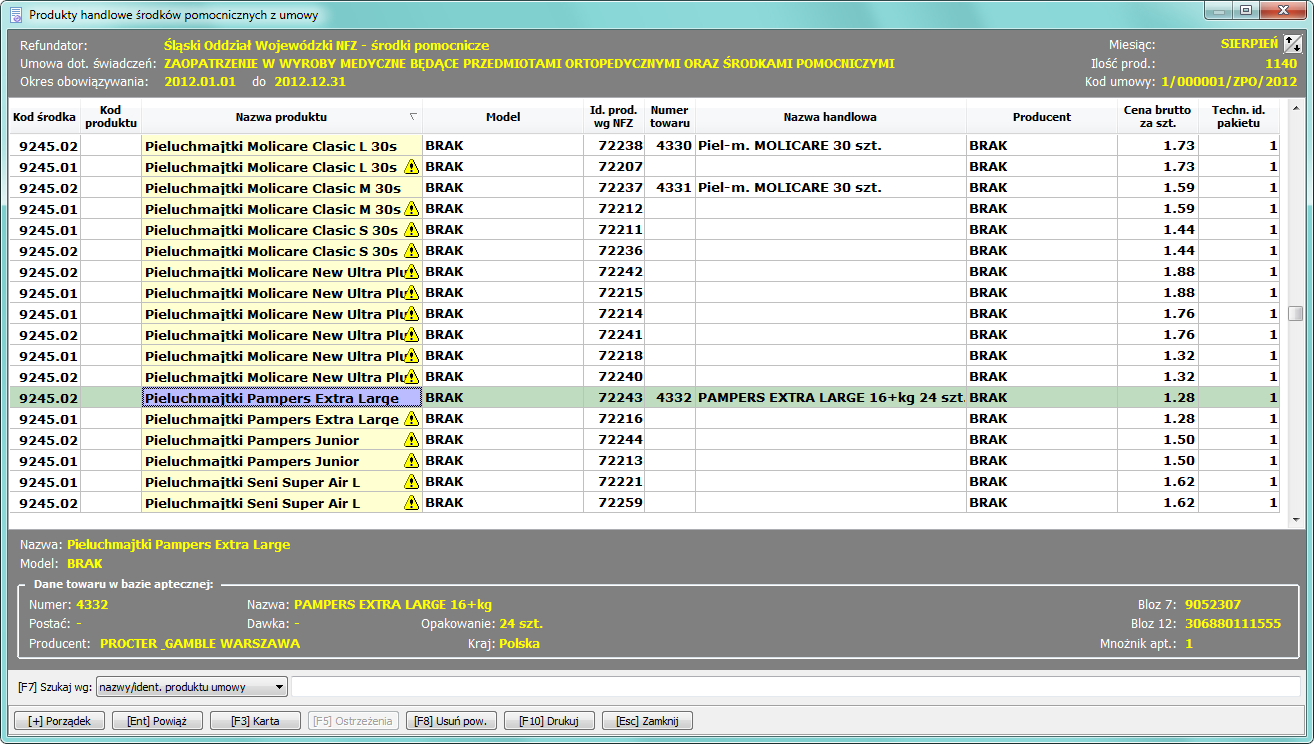Screen dimensions: 1314x744
Task: Click the Bloz 7 value 9052307
Action: pos(1213,605)
